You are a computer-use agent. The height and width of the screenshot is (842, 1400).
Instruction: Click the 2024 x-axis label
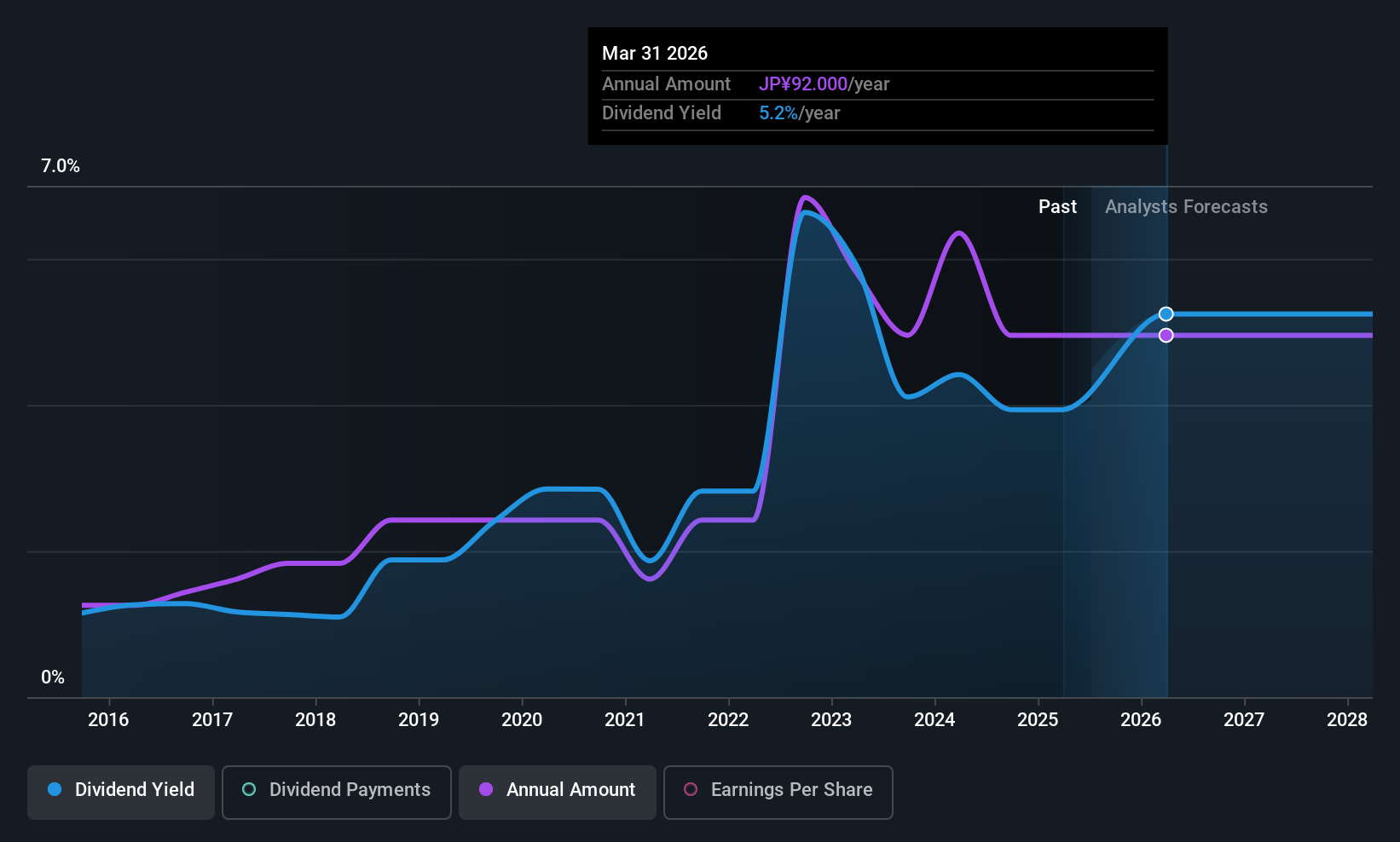coord(934,720)
